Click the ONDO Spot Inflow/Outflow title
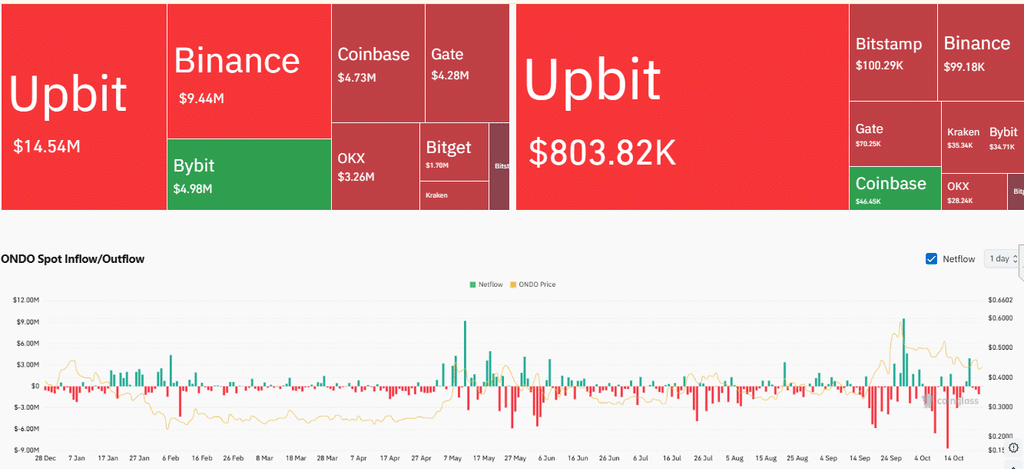The height and width of the screenshot is (469, 1024). pos(72,259)
